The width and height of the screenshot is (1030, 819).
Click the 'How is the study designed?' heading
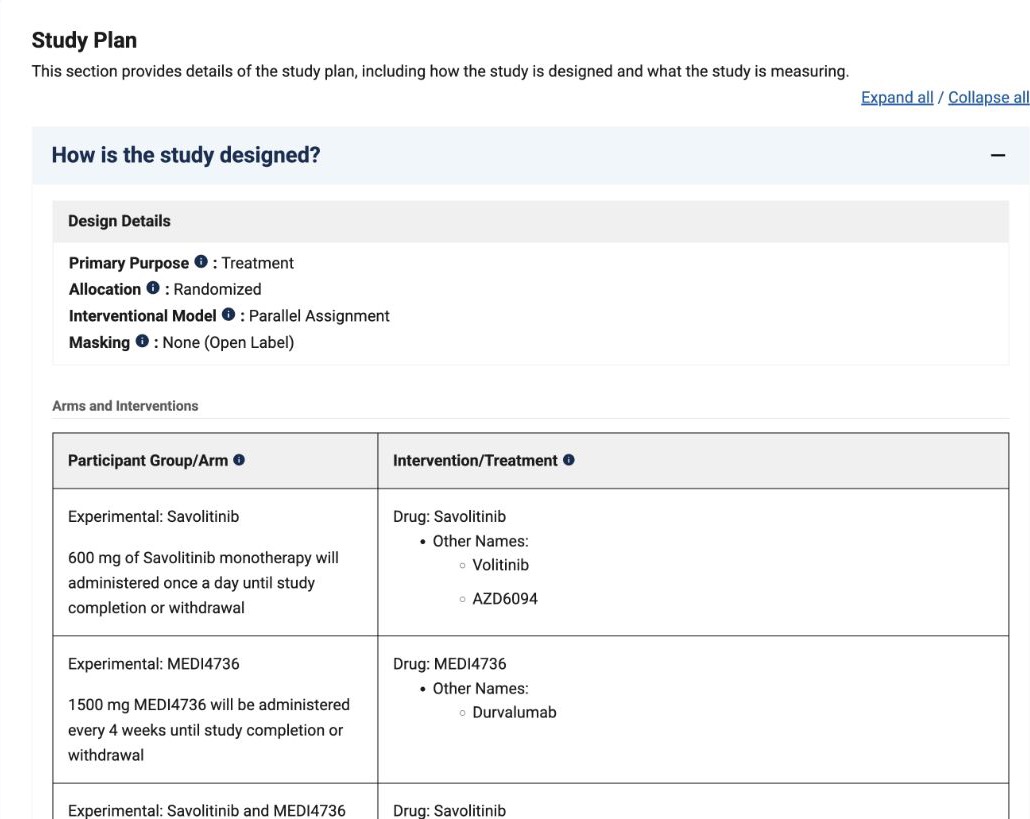(186, 155)
